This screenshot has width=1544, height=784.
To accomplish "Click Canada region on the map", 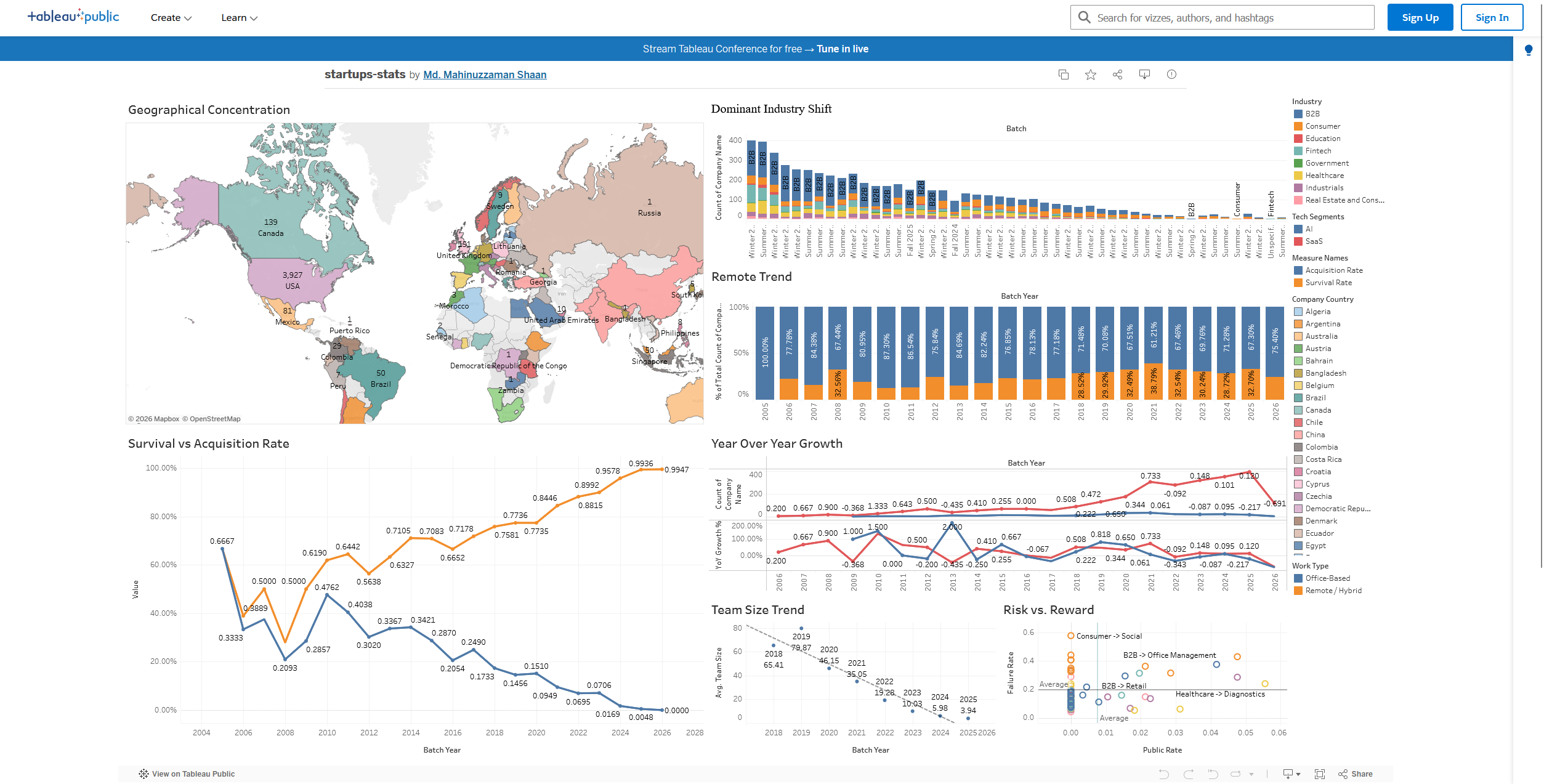I will [x=271, y=227].
